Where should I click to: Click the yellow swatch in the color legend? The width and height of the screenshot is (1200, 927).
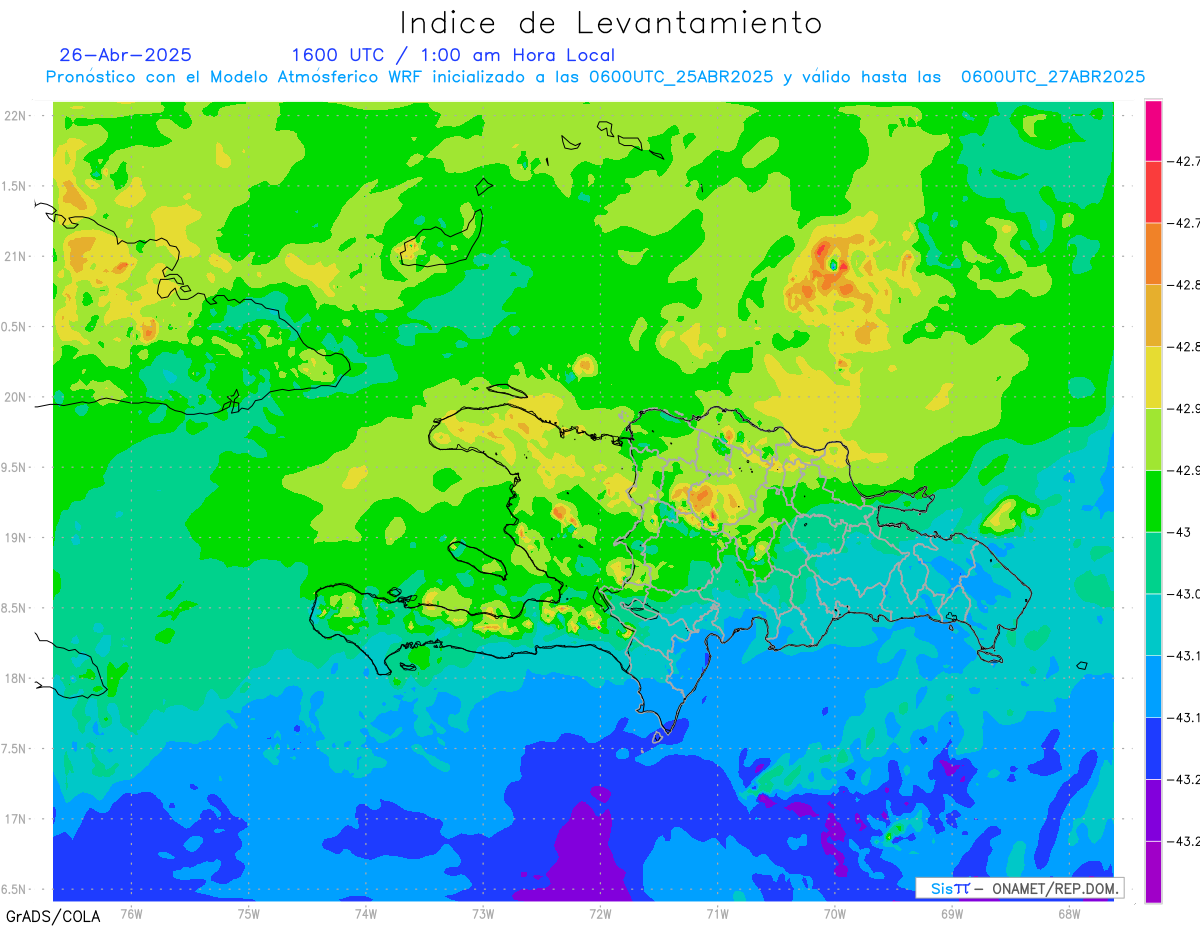tap(1153, 377)
